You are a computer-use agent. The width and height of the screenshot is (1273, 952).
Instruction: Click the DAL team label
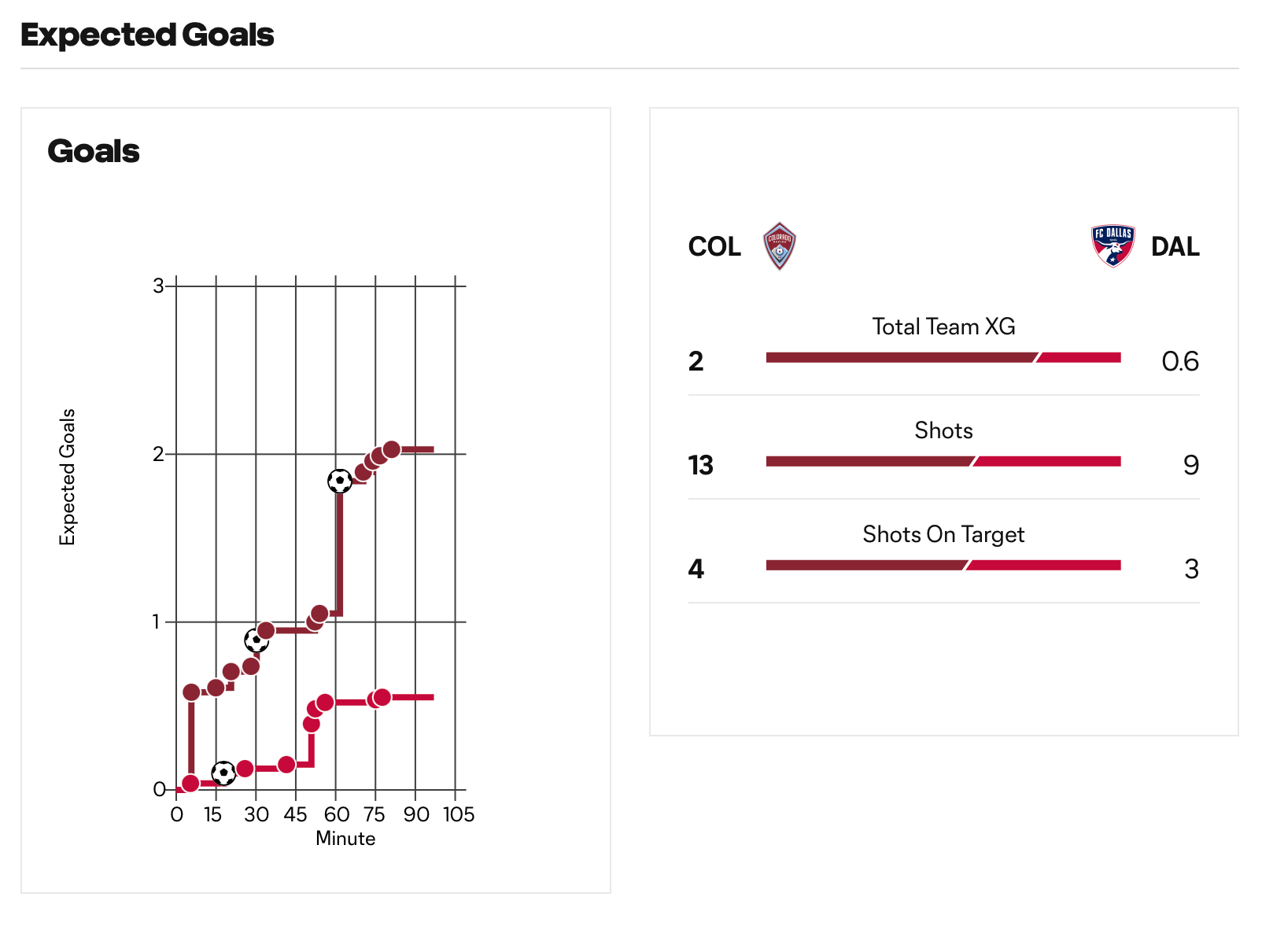point(1175,247)
